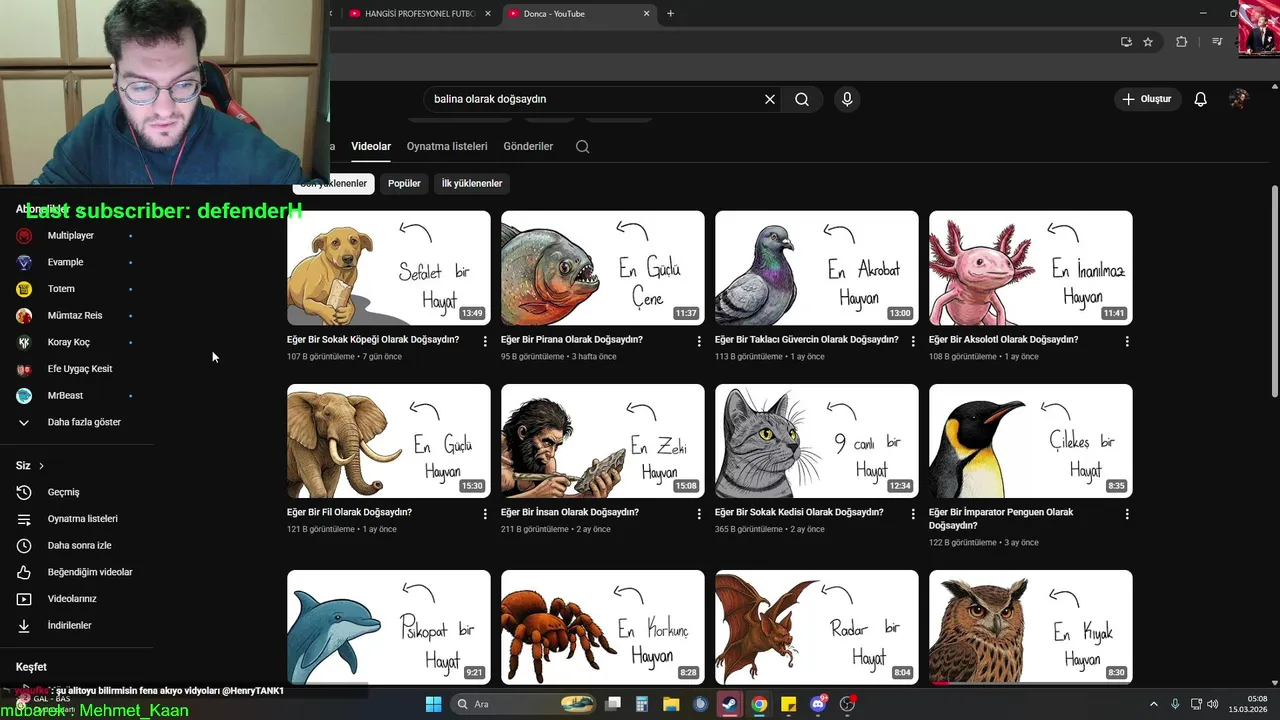The height and width of the screenshot is (720, 1280).
Task: Switch to Gönderiler tab
Action: point(528,146)
